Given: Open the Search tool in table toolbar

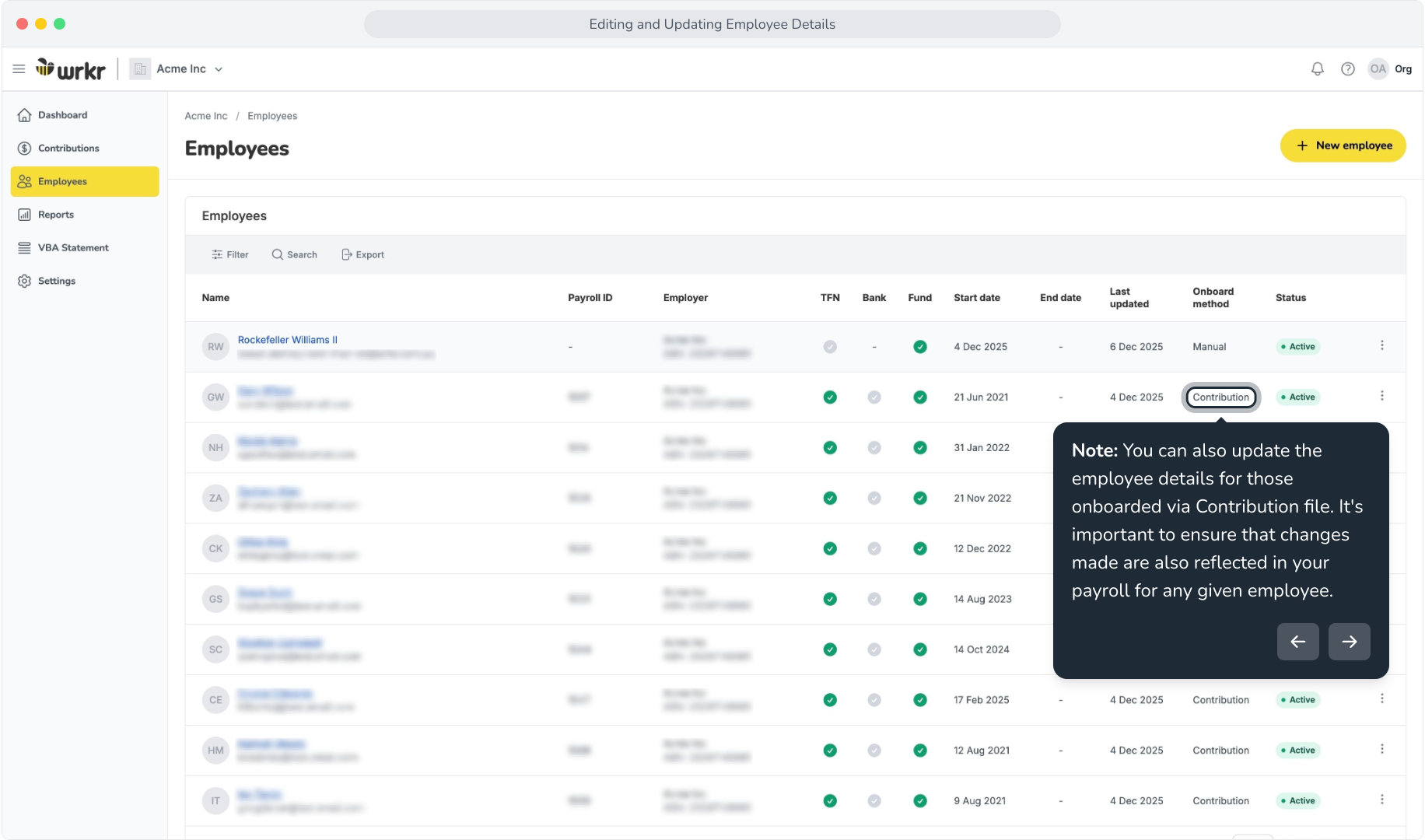Looking at the screenshot, I should click(294, 254).
